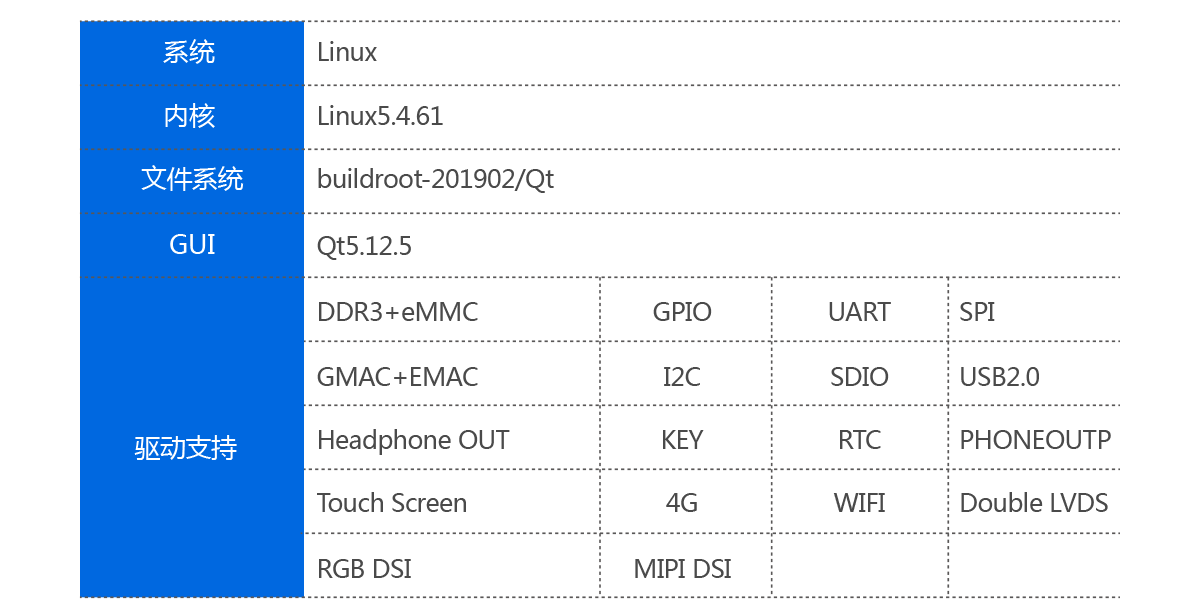
Task: Select the 内核 row label
Action: [192, 117]
